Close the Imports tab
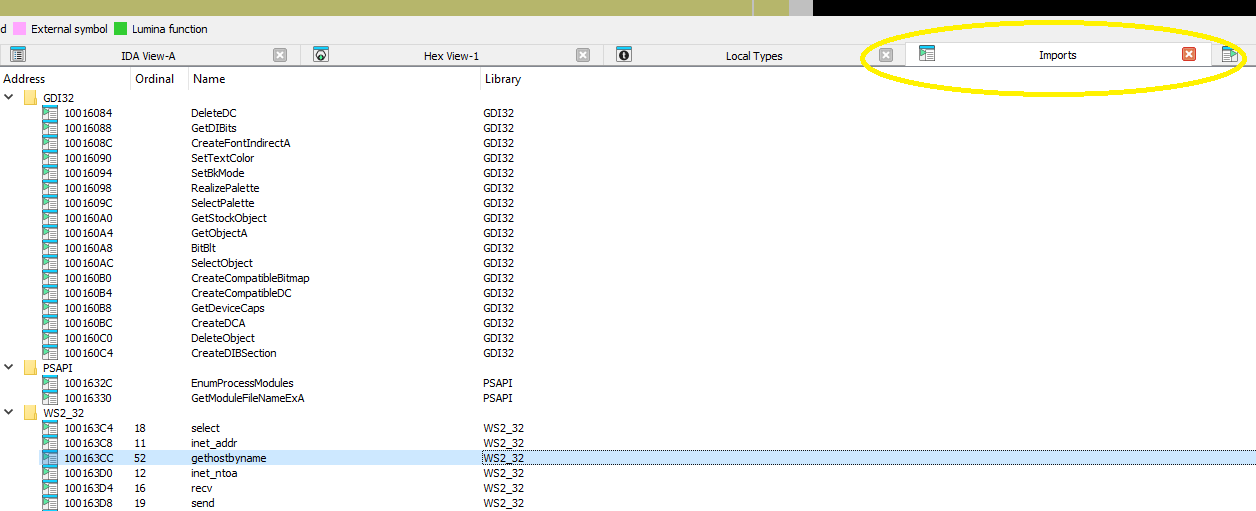Viewport: 1256px width, 511px height. click(x=1189, y=55)
